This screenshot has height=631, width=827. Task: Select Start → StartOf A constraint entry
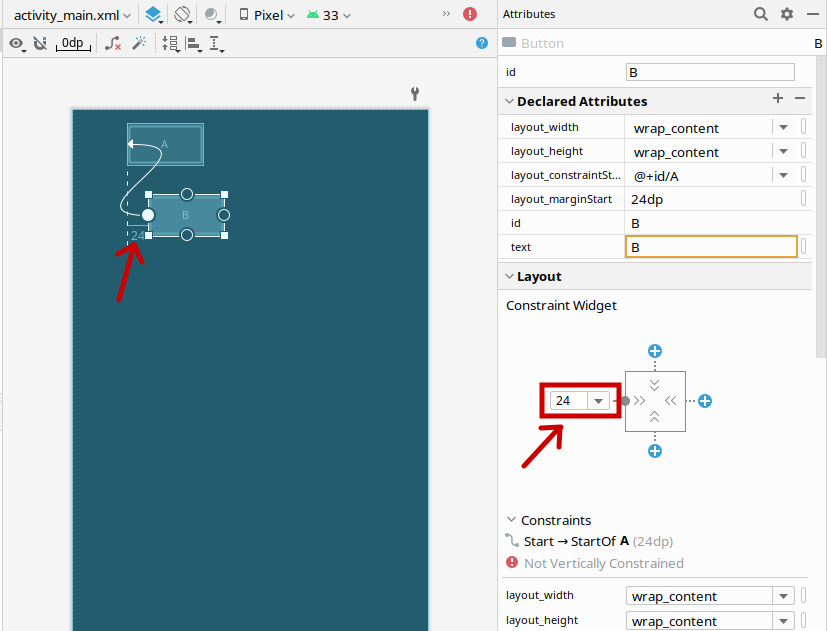point(577,541)
